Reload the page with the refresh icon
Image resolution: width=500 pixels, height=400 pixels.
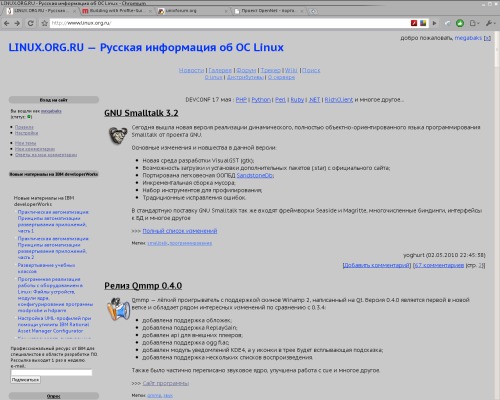coord(31,23)
